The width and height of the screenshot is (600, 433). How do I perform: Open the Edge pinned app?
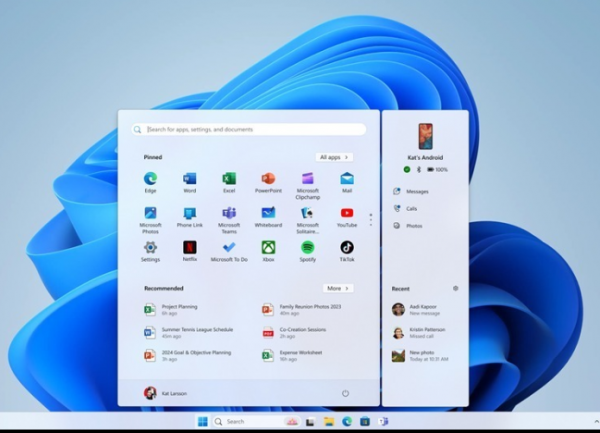(150, 182)
